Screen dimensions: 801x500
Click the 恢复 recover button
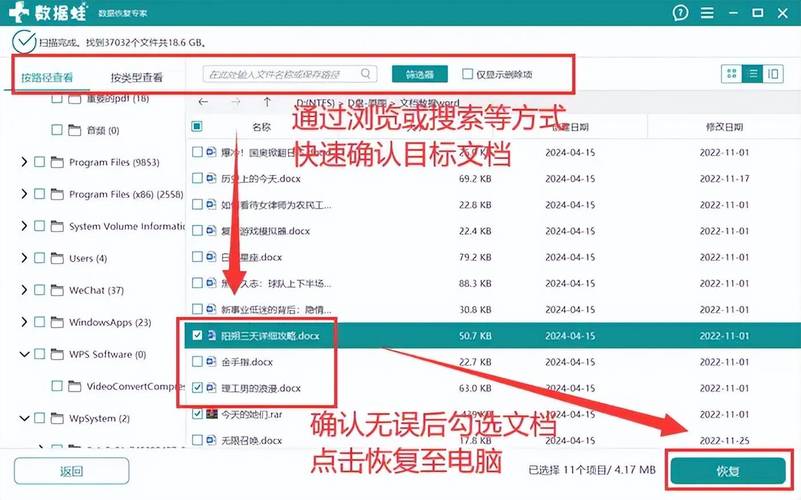click(728, 471)
